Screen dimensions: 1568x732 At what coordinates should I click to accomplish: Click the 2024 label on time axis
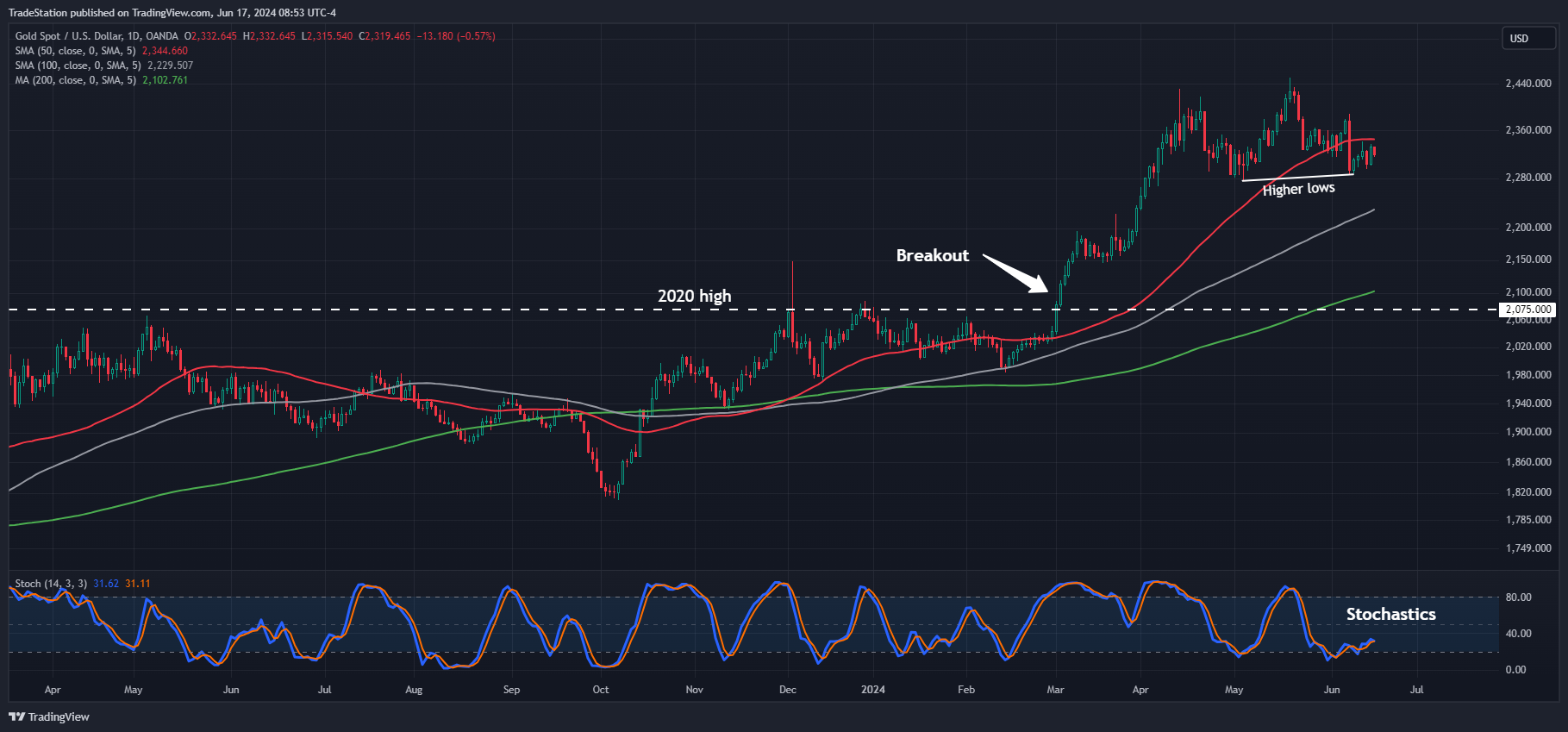pyautogui.click(x=873, y=690)
